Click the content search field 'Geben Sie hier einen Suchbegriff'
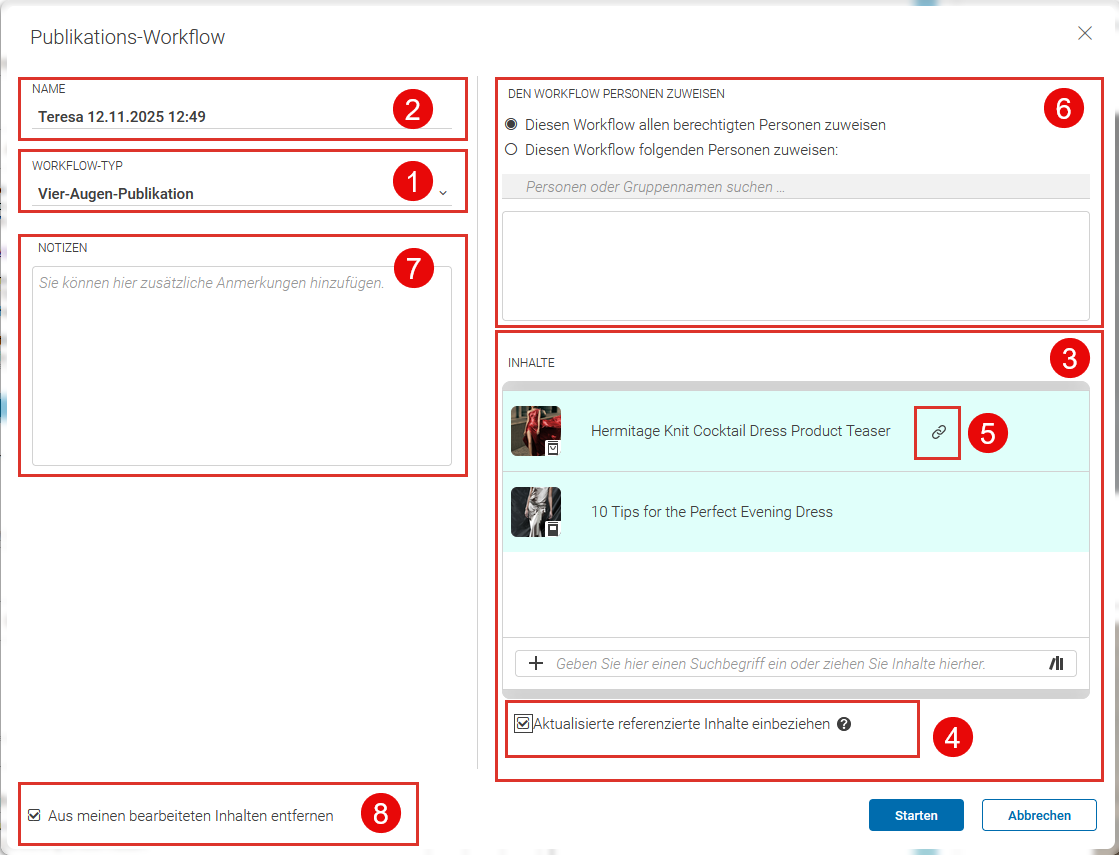This screenshot has width=1119, height=855. [x=796, y=663]
